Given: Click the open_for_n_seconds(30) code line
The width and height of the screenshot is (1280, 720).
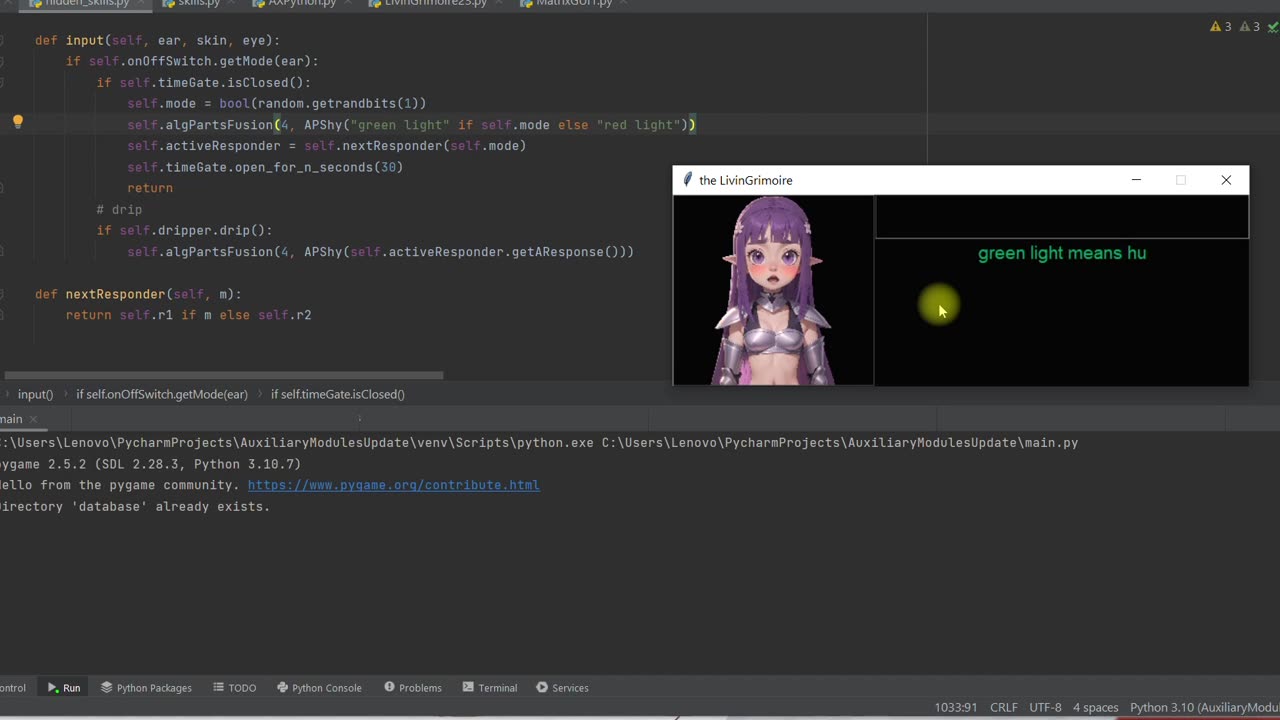Looking at the screenshot, I should [x=265, y=167].
